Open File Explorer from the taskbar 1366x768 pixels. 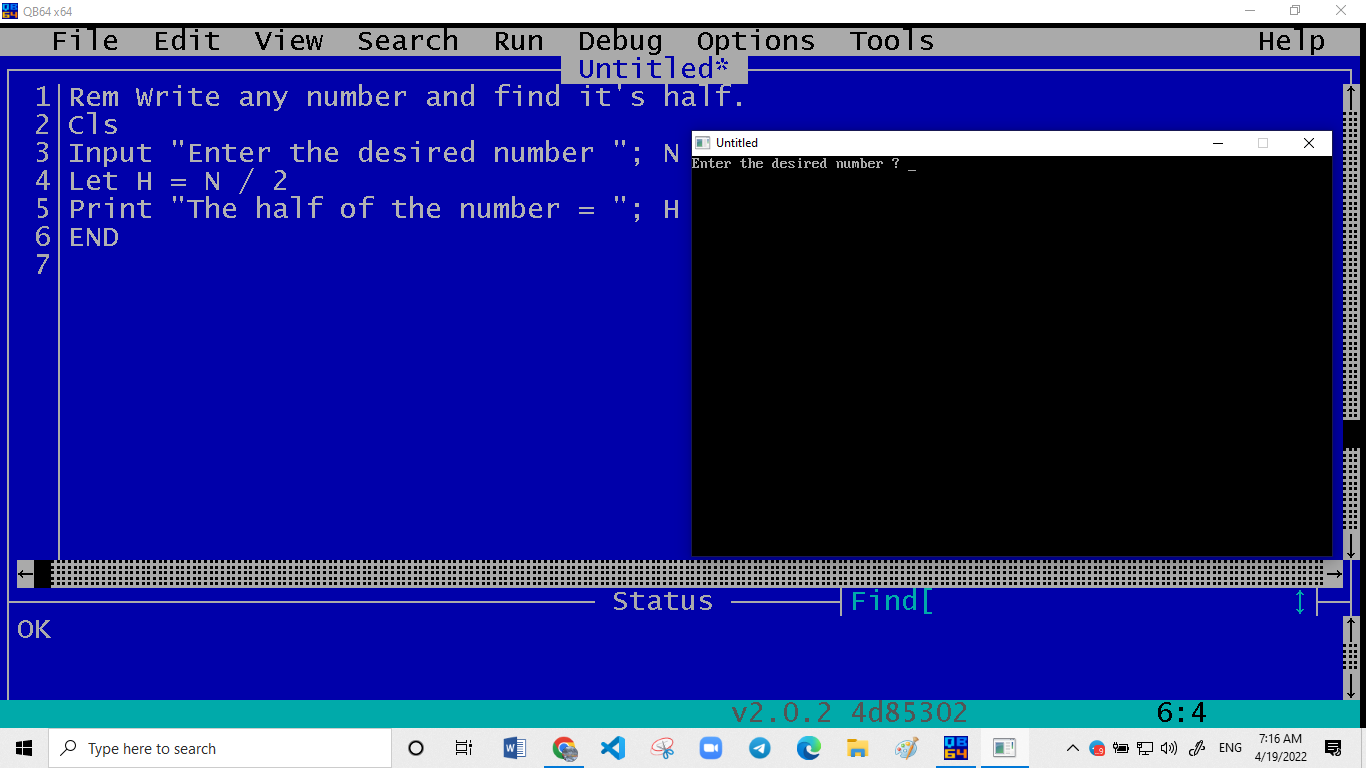857,748
